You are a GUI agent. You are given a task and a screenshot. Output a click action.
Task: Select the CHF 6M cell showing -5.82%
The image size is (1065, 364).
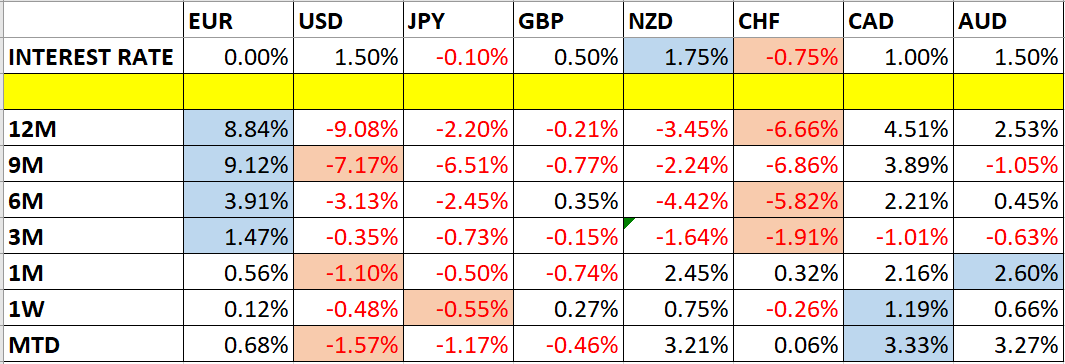(x=789, y=201)
